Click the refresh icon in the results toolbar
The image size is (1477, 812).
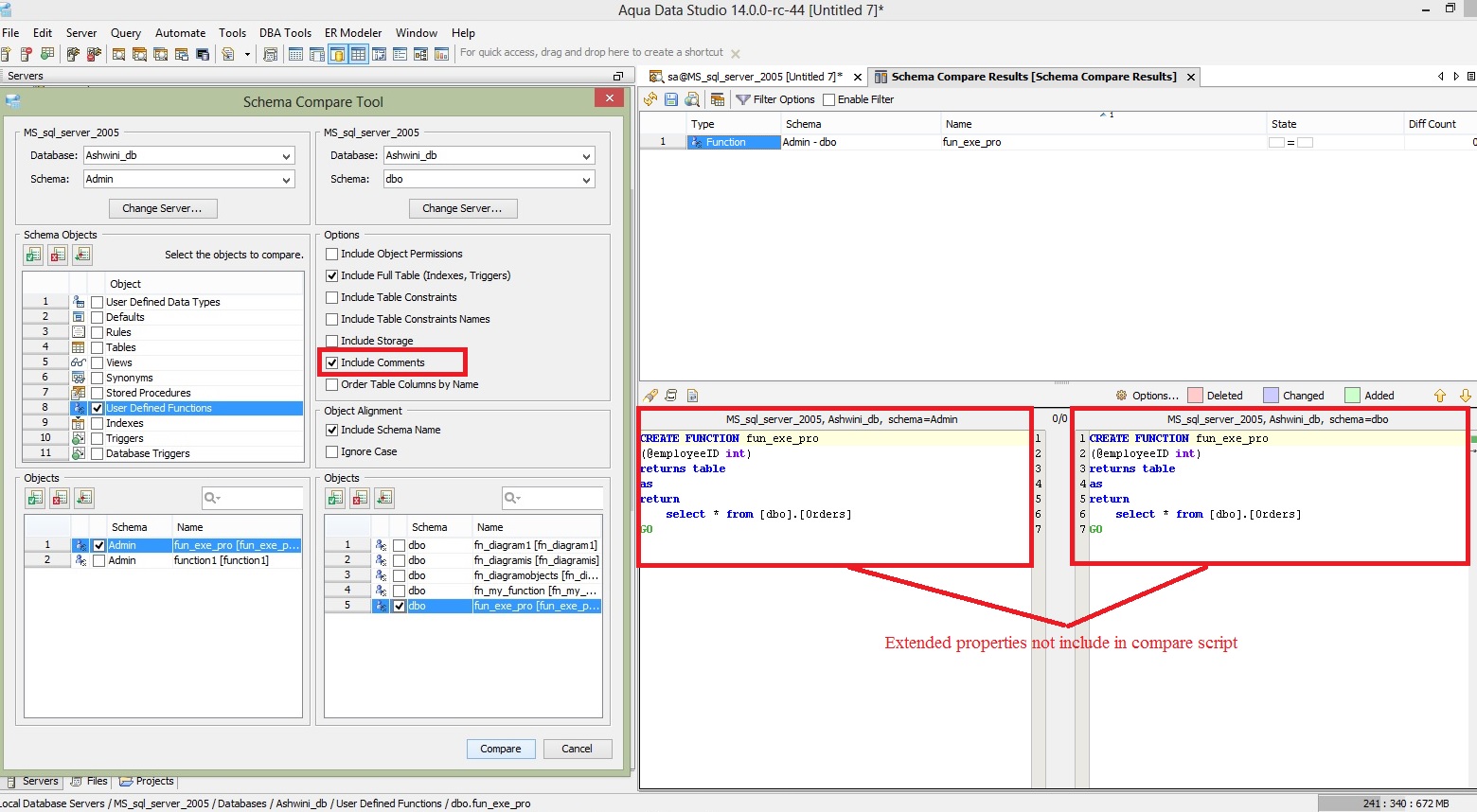650,99
